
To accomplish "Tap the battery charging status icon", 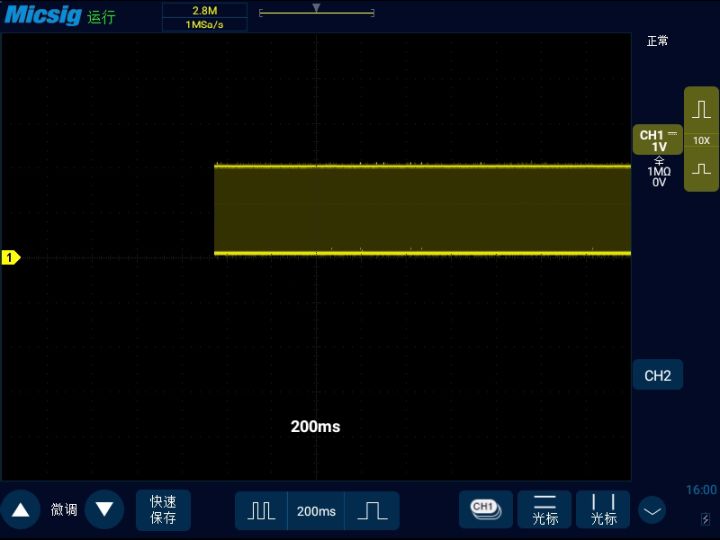I will [705, 519].
